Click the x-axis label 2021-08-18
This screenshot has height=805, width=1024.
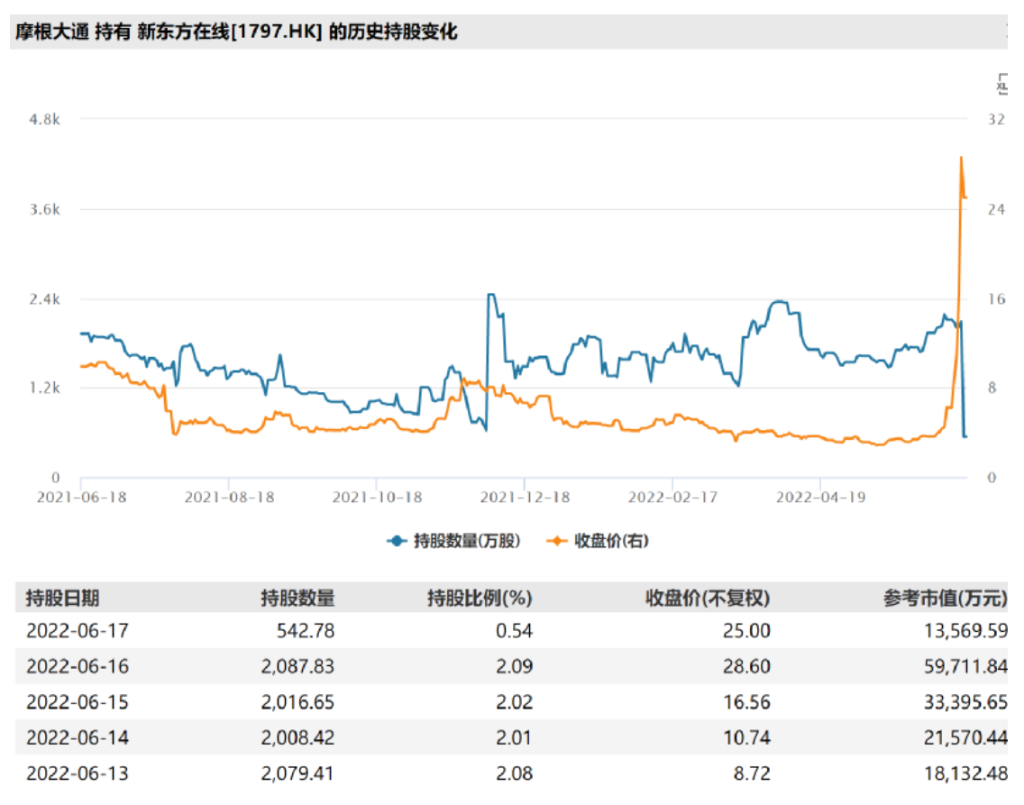pos(229,497)
